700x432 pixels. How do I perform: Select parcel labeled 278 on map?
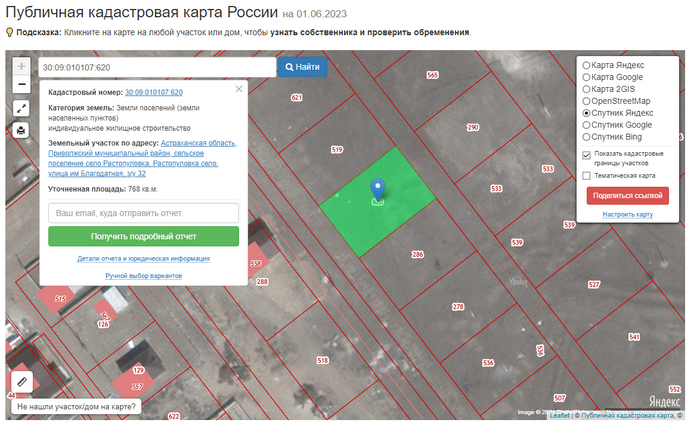pyautogui.click(x=458, y=307)
